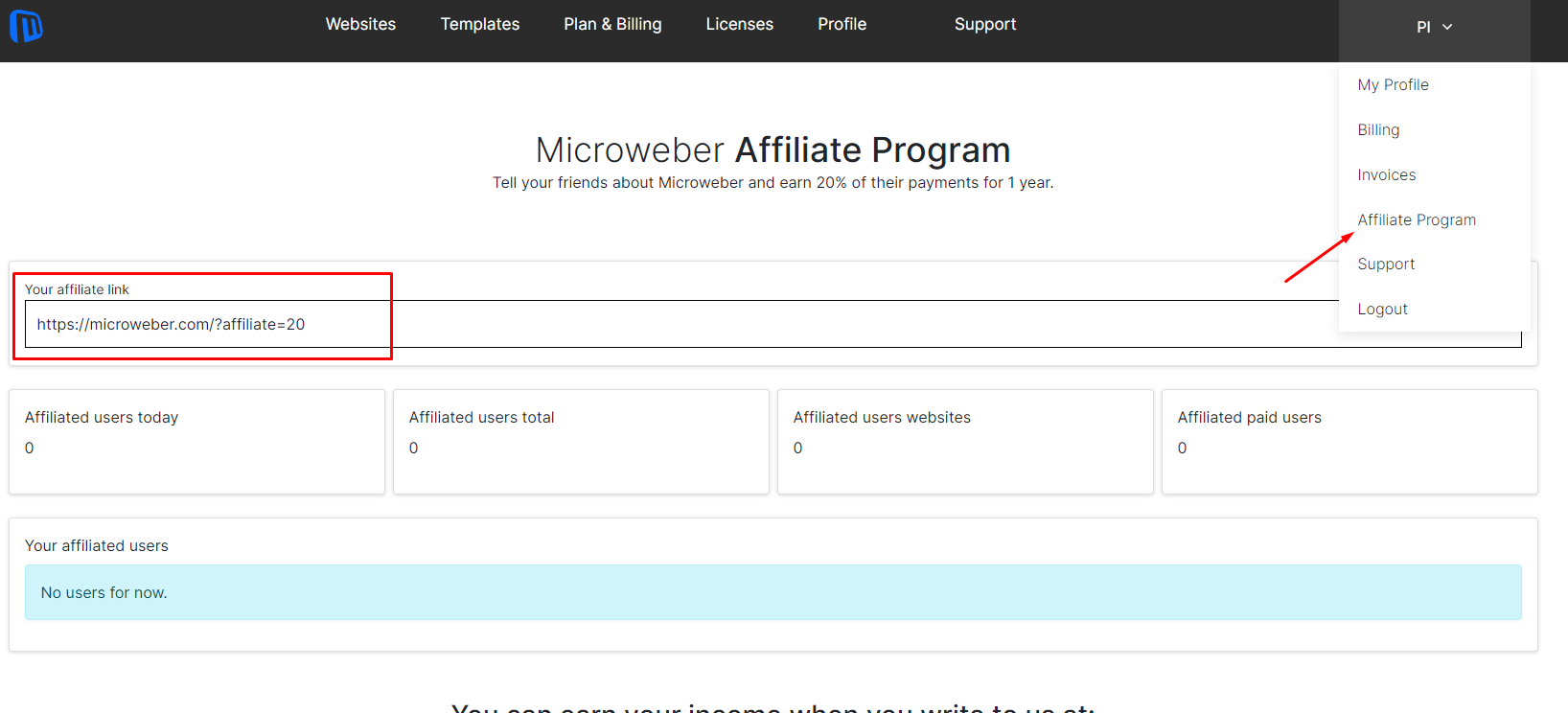Click Support in the top navigation bar
1568x713 pixels.
[x=984, y=24]
